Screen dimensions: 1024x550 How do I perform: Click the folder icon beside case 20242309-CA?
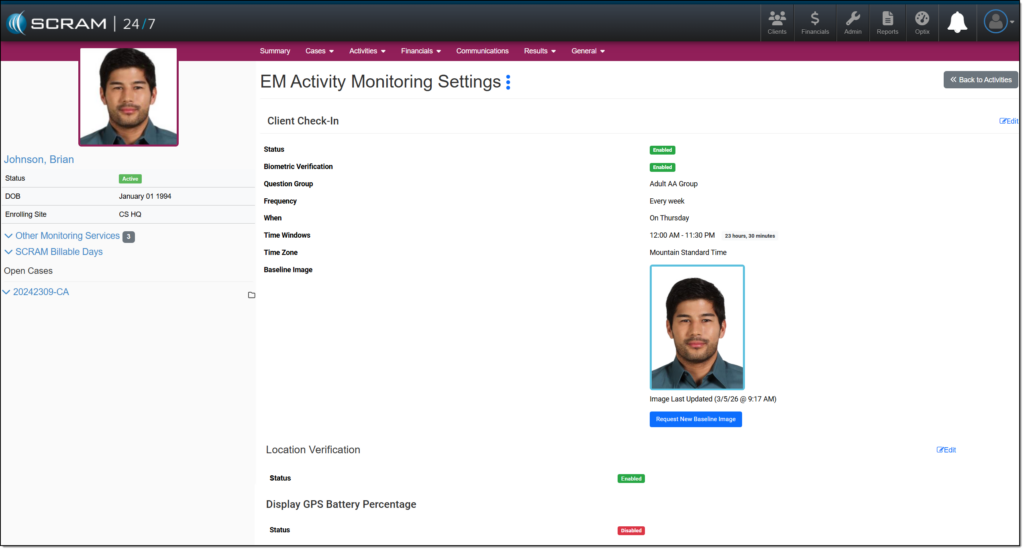(251, 295)
